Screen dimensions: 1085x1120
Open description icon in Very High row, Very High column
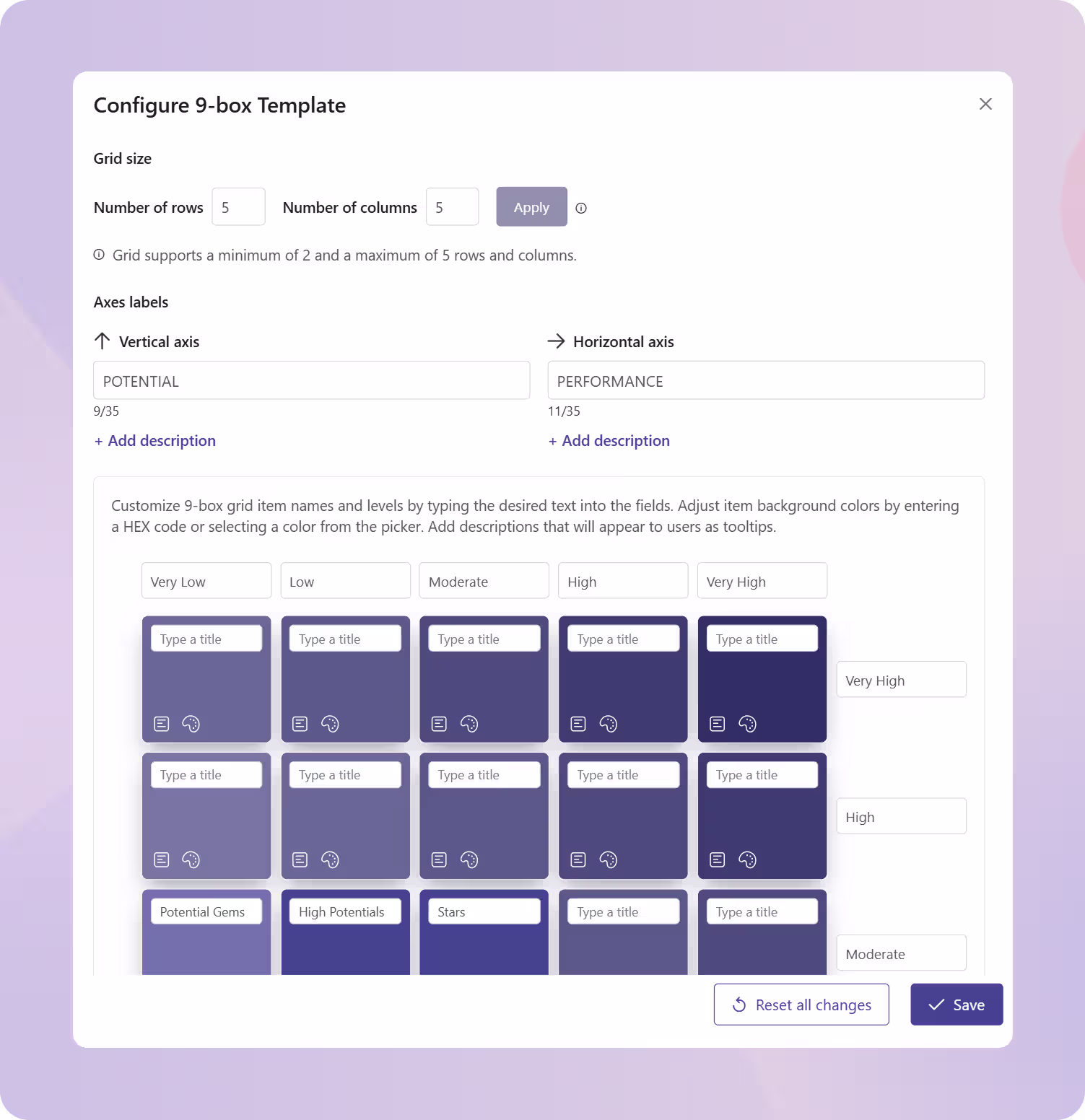(718, 724)
